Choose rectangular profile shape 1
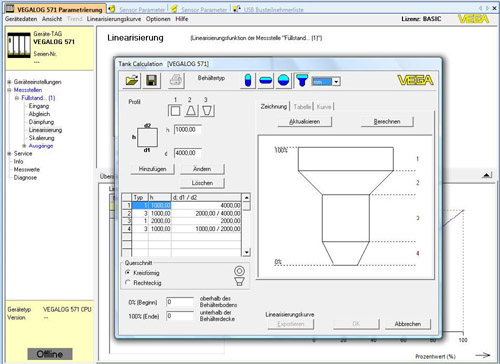This screenshot has height=364, width=500. click(175, 110)
